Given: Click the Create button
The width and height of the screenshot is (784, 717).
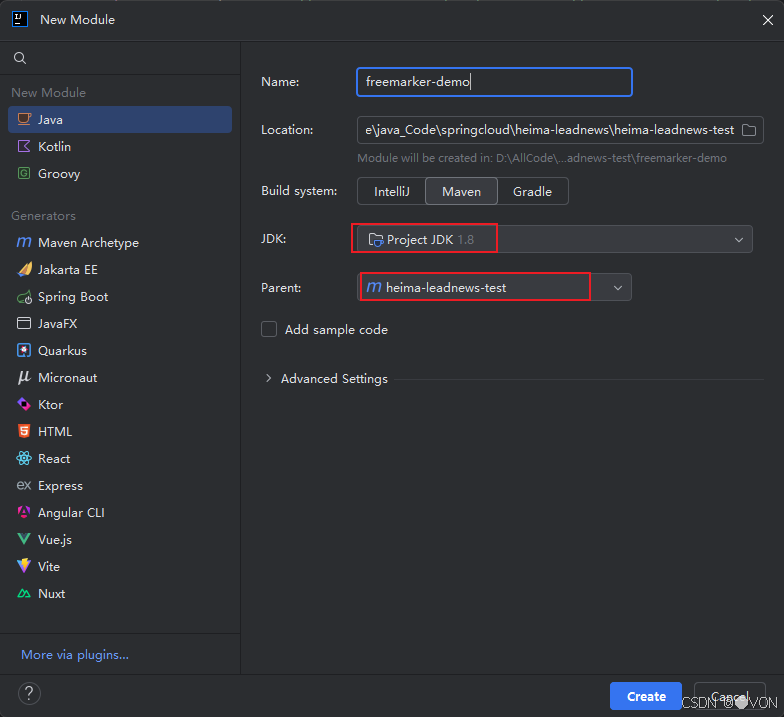Looking at the screenshot, I should (x=646, y=696).
